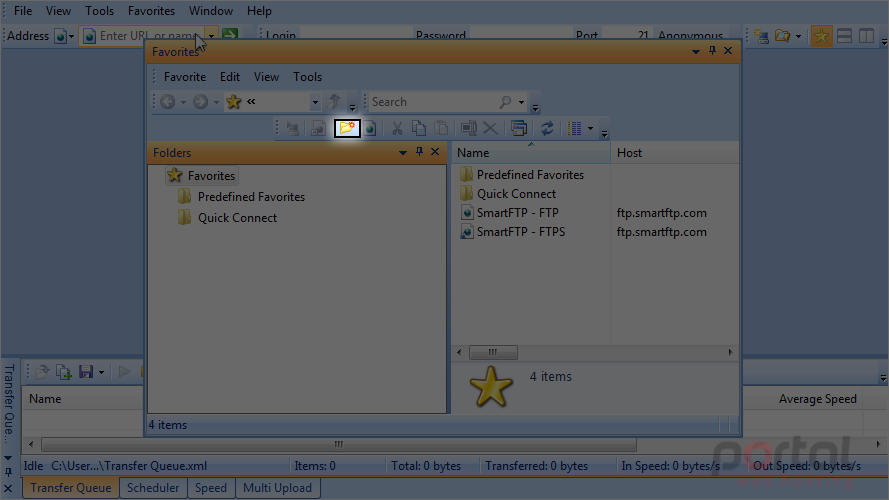The height and width of the screenshot is (500, 889).
Task: Click the new remote browser computer icon
Action: pyautogui.click(x=762, y=36)
